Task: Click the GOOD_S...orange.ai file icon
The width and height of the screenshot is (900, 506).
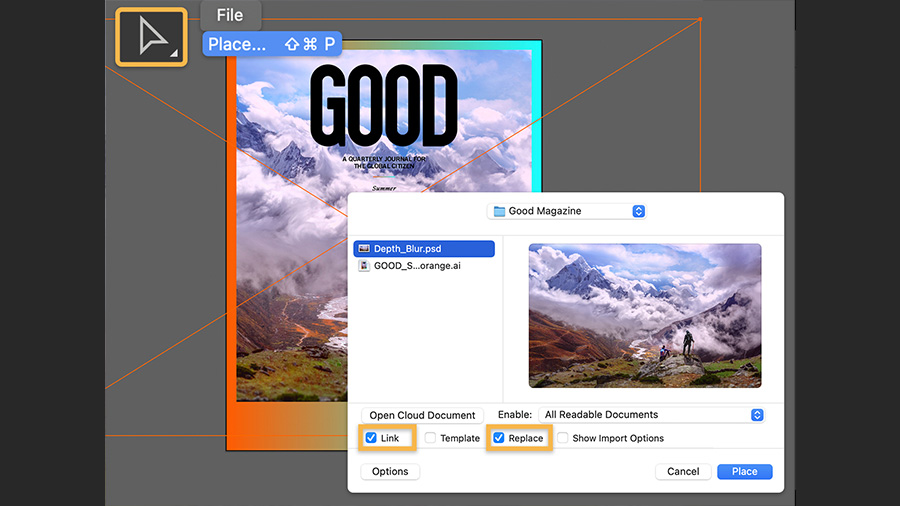Action: (x=364, y=266)
